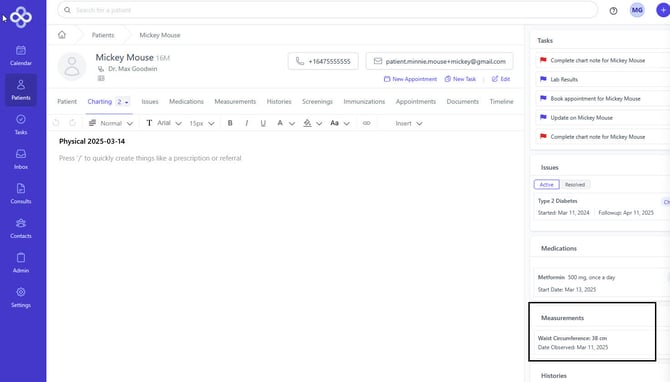Open Update on Mickey Mouse task
The height and width of the screenshot is (382, 670).
(602, 117)
